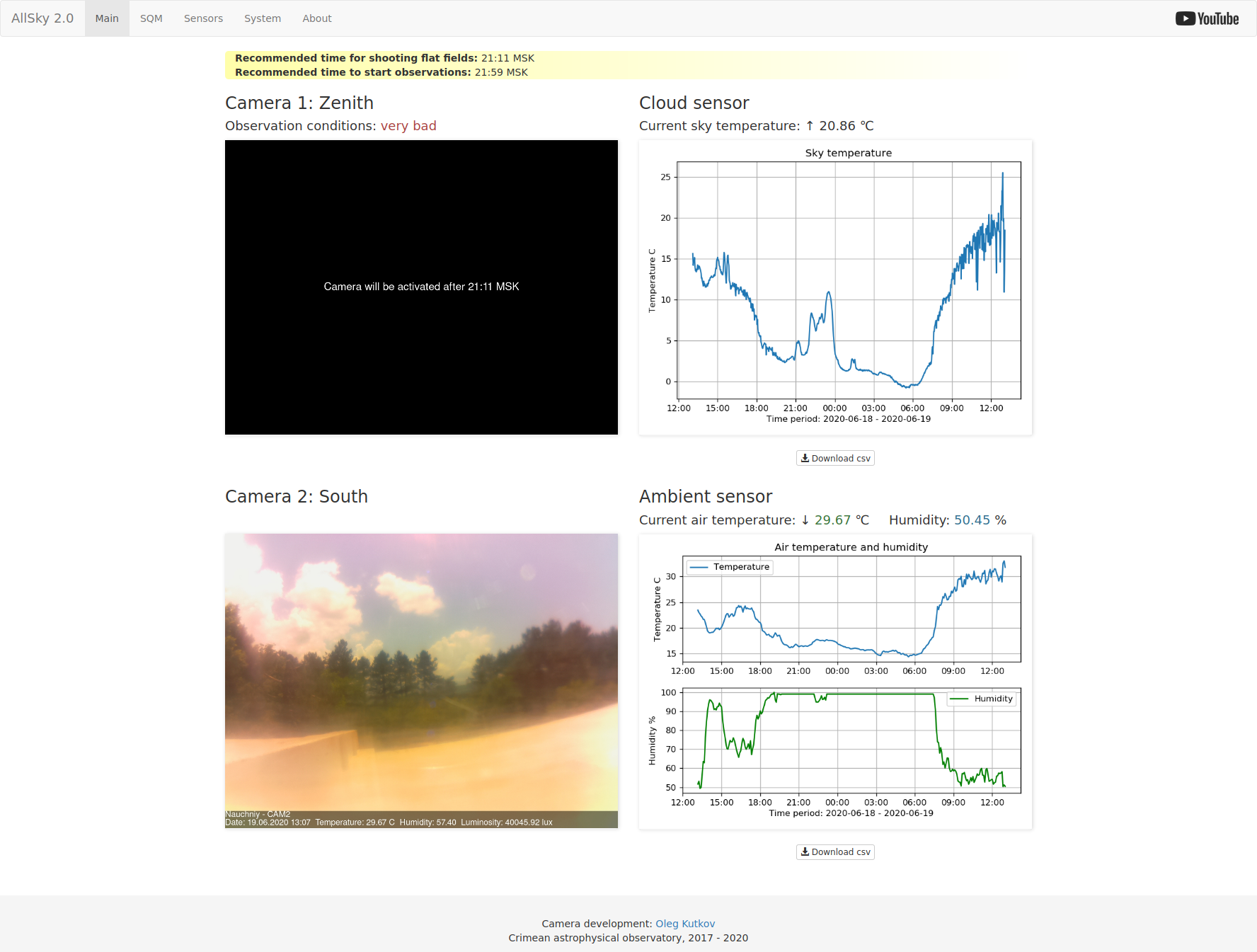This screenshot has width=1257, height=952.
Task: Open the Camera 2 South image
Action: pyautogui.click(x=421, y=681)
